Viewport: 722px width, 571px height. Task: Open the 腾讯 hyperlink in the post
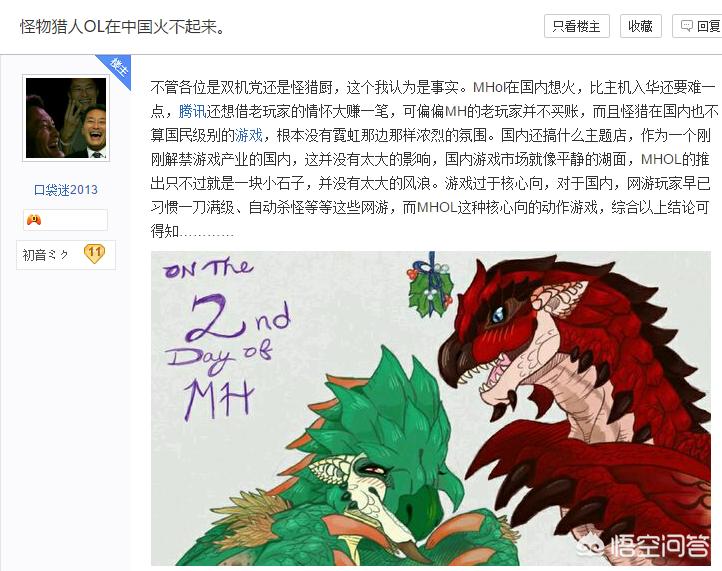click(192, 111)
